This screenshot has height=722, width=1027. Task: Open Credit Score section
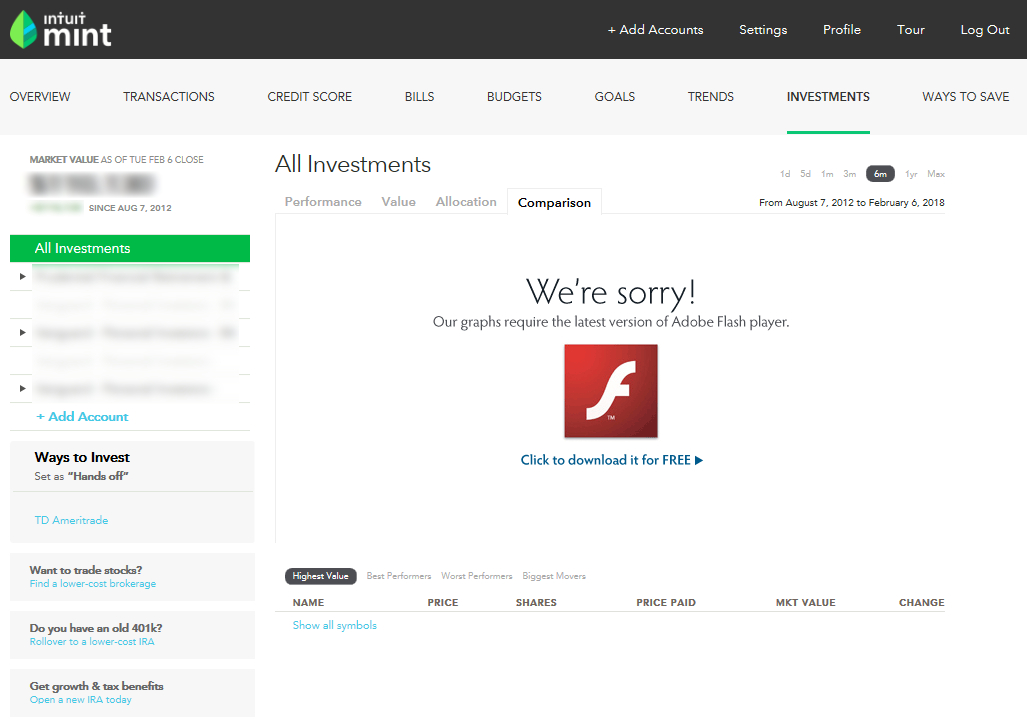click(310, 96)
